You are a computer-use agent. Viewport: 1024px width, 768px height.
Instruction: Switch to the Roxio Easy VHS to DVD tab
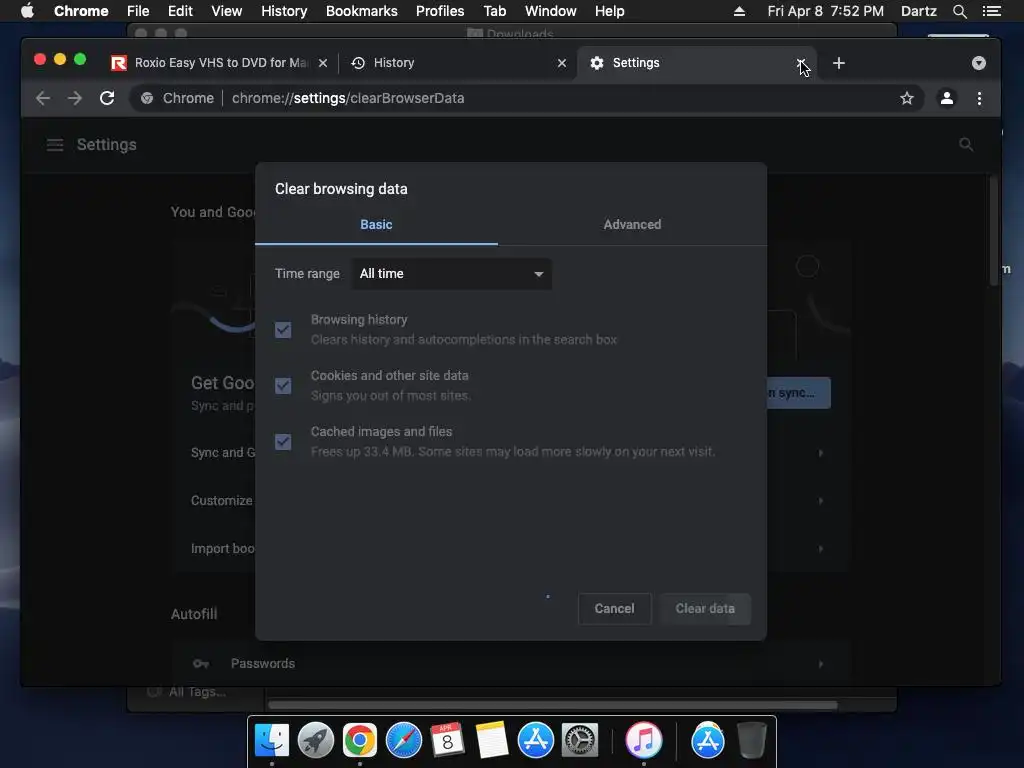point(221,63)
